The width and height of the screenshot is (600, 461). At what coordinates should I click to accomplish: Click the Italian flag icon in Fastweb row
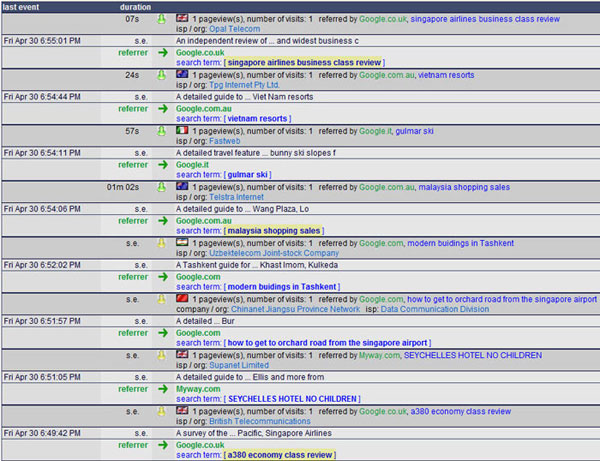182,130
